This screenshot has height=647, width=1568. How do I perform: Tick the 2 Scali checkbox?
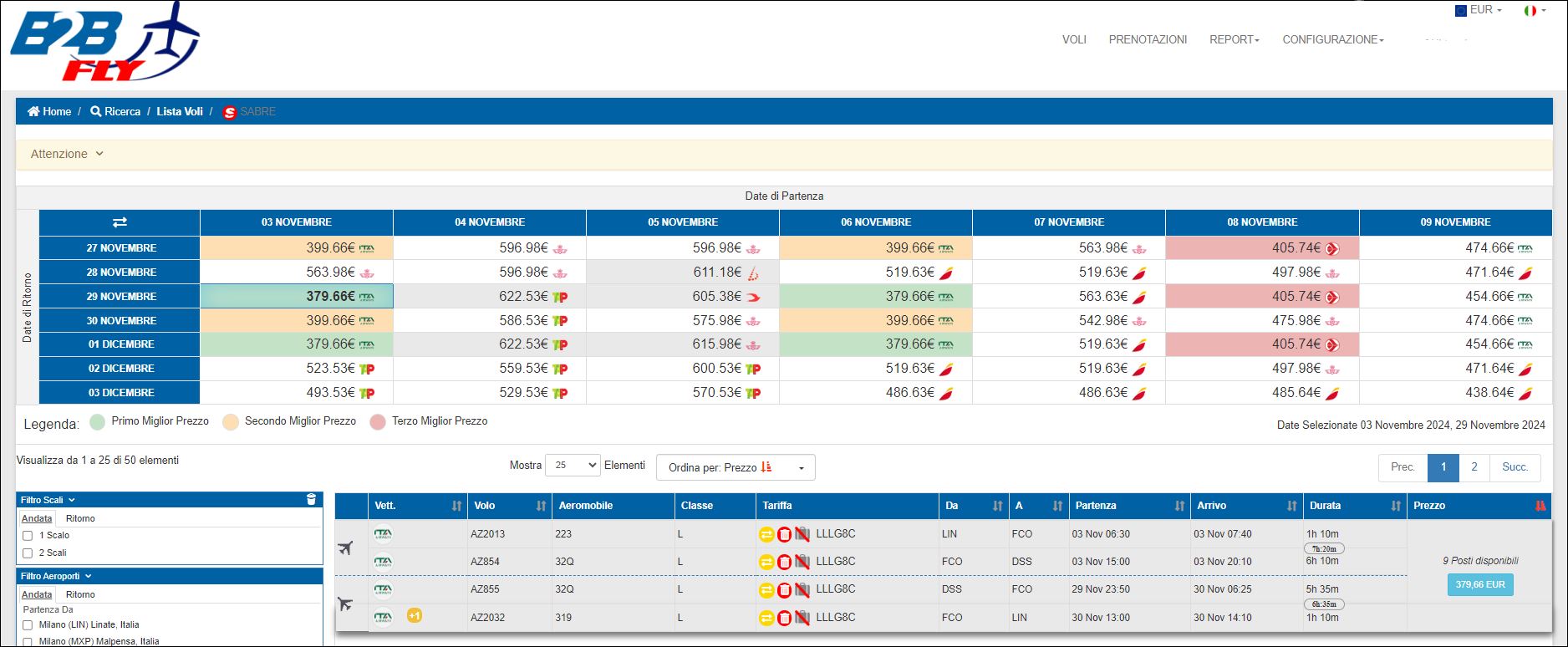tap(28, 553)
